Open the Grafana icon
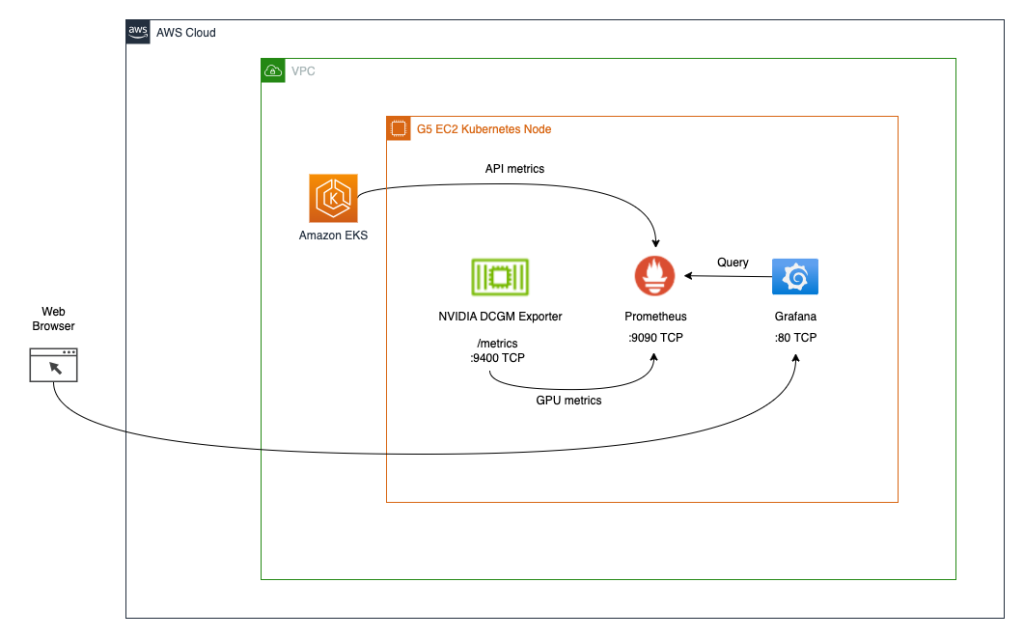 [794, 276]
